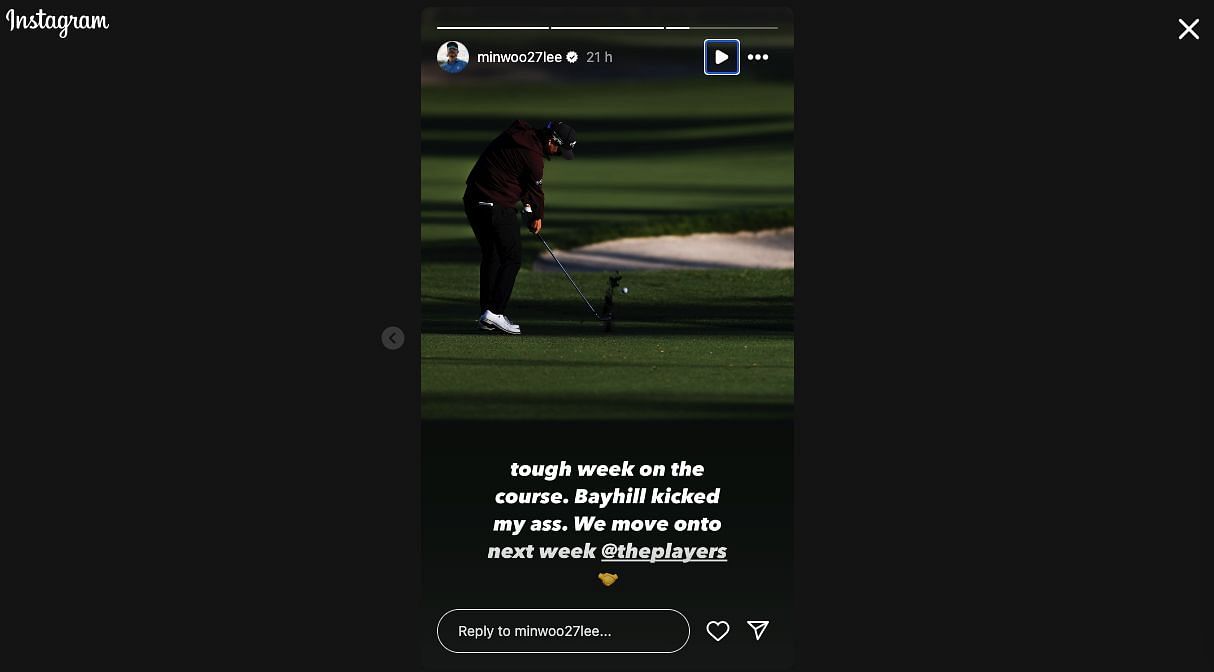Open the minwoo27lee profile picture
Viewport: 1214px width, 672px height.
pyautogui.click(x=453, y=57)
